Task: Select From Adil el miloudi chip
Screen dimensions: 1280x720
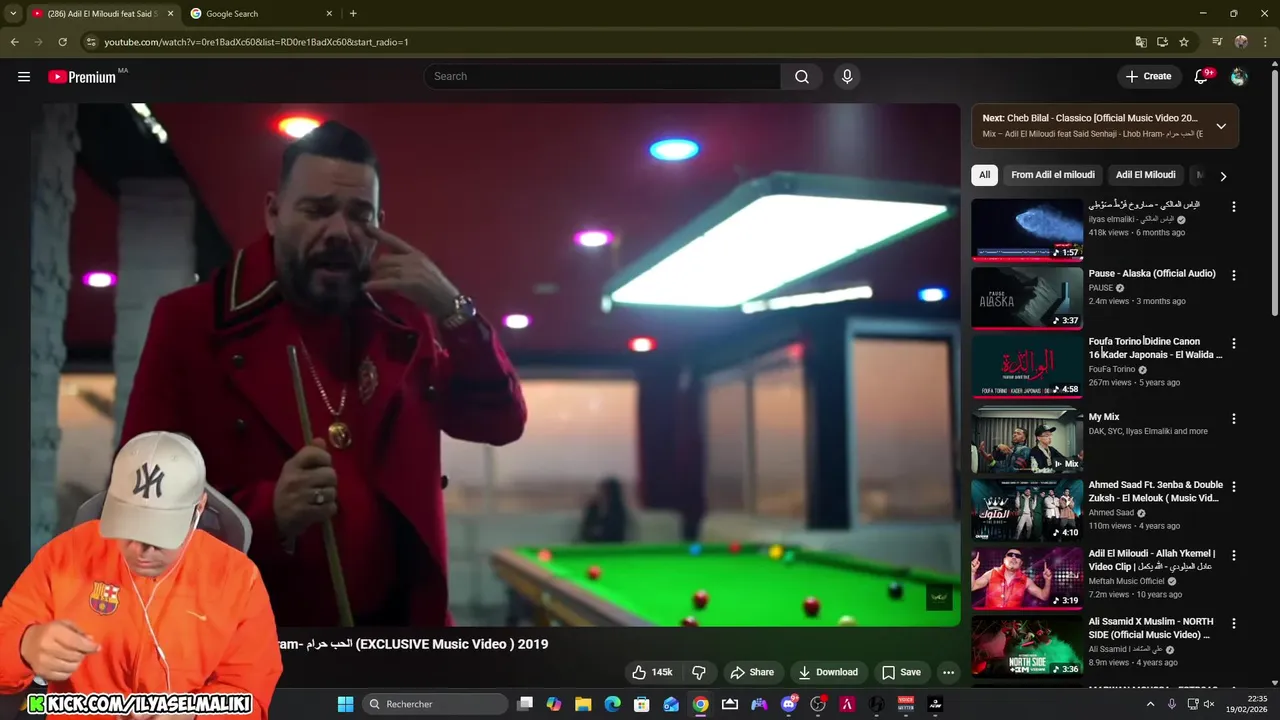Action: 1053,175
